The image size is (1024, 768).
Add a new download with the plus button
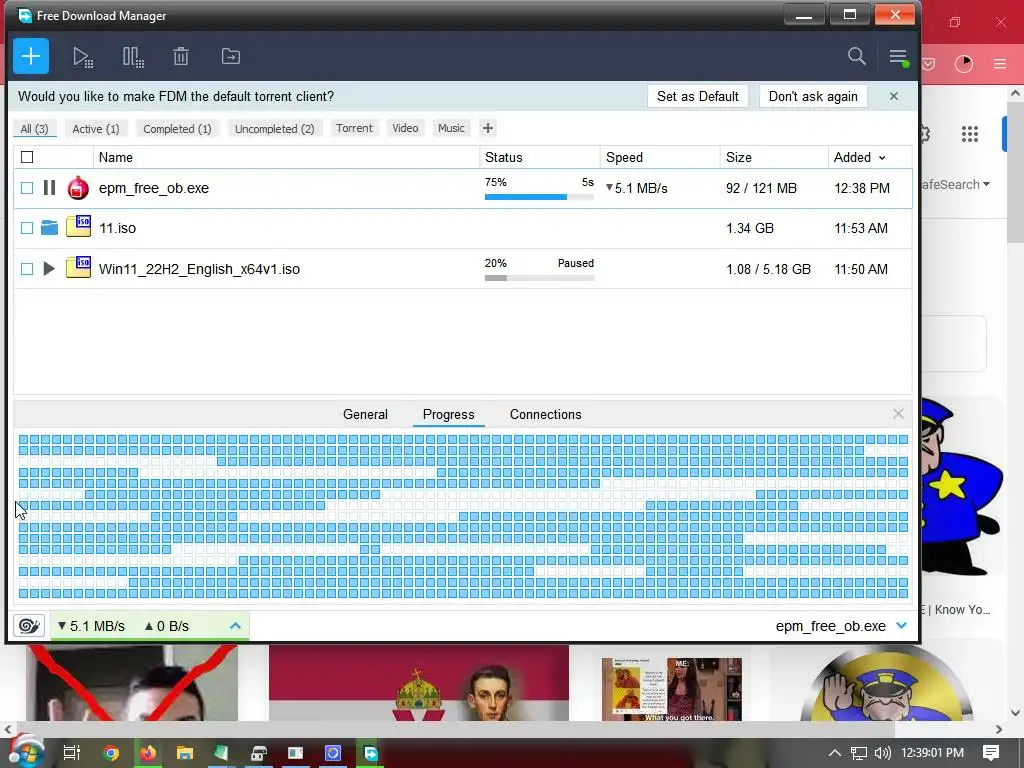point(31,56)
